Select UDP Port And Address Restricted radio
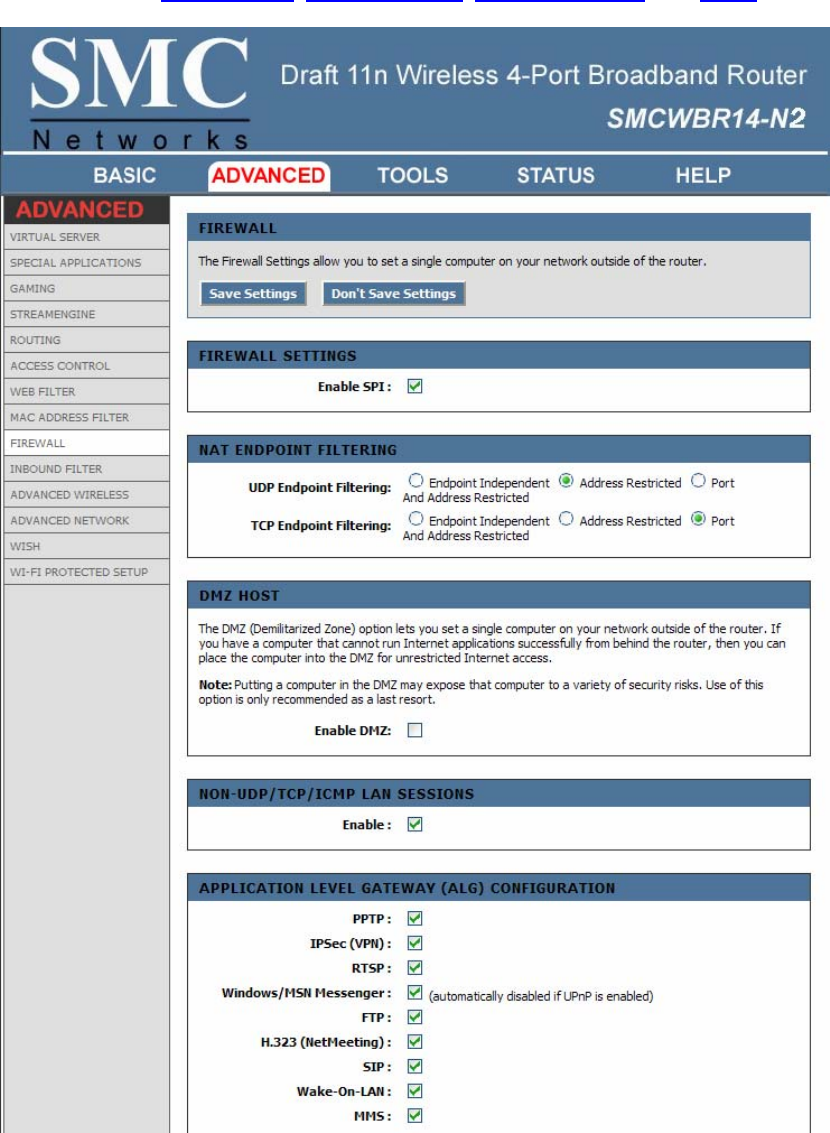 (x=698, y=481)
